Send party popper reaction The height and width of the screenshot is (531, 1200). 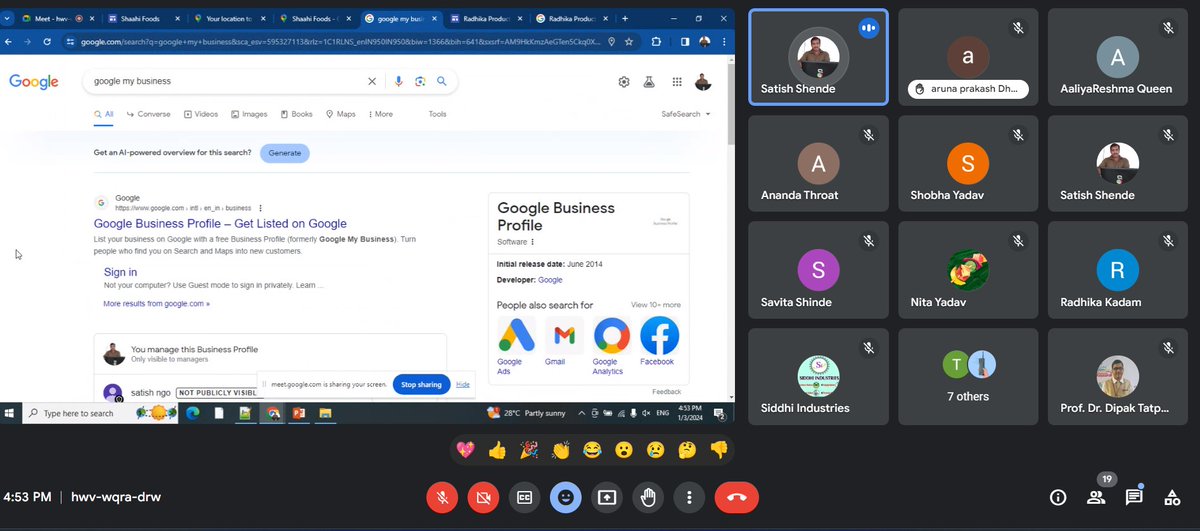tap(529, 450)
